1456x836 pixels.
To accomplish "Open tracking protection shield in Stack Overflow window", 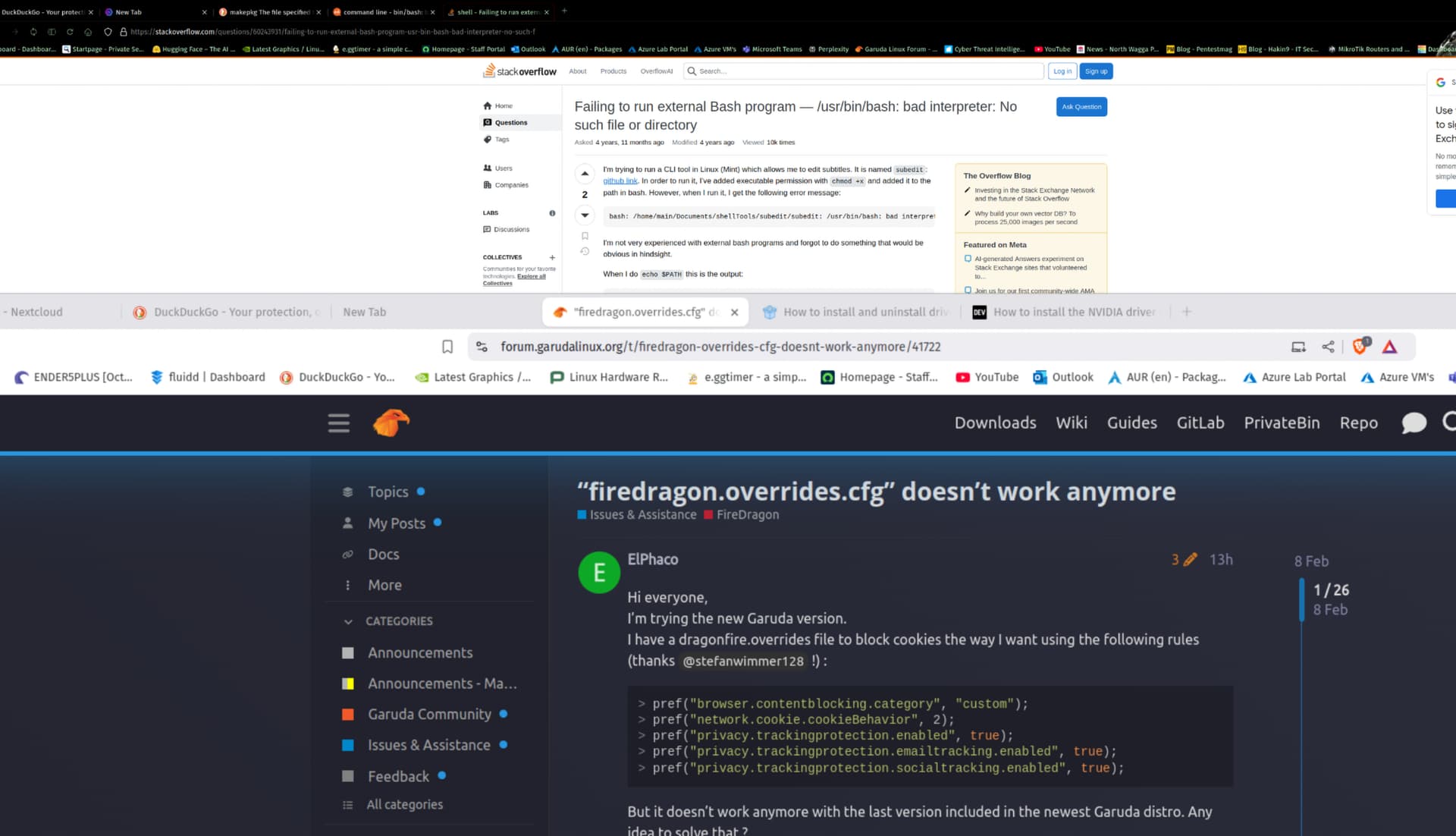I will click(108, 32).
